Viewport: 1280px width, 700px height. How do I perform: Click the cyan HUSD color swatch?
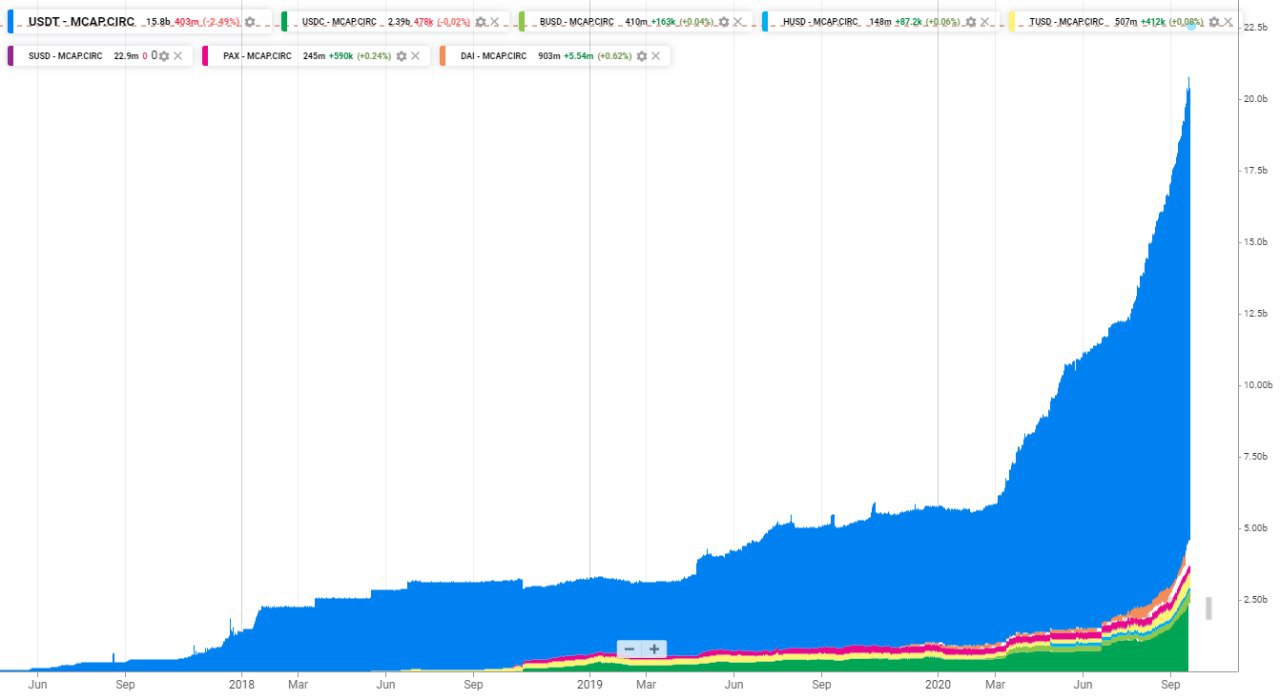(x=765, y=22)
